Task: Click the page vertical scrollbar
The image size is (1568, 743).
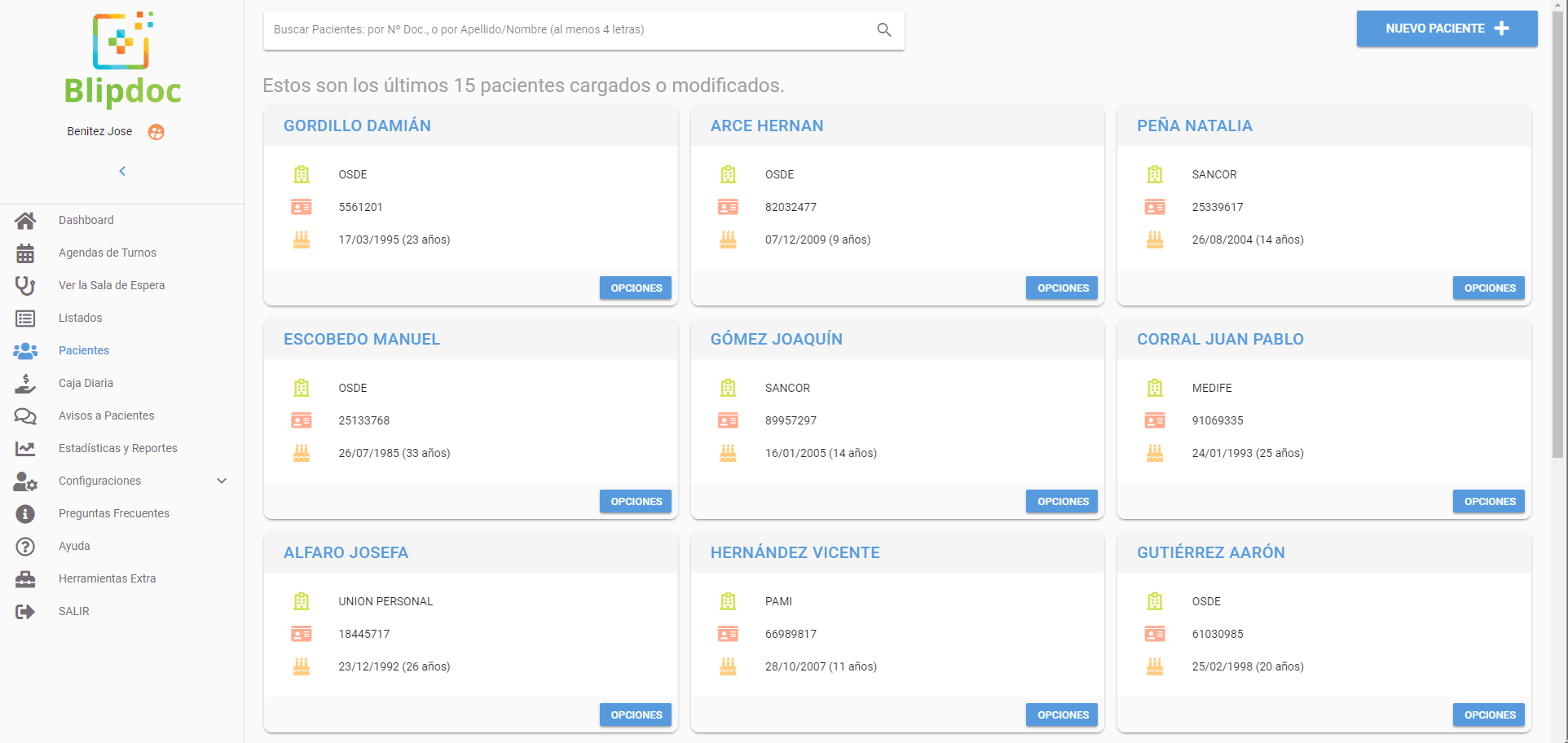Action: point(1557,244)
